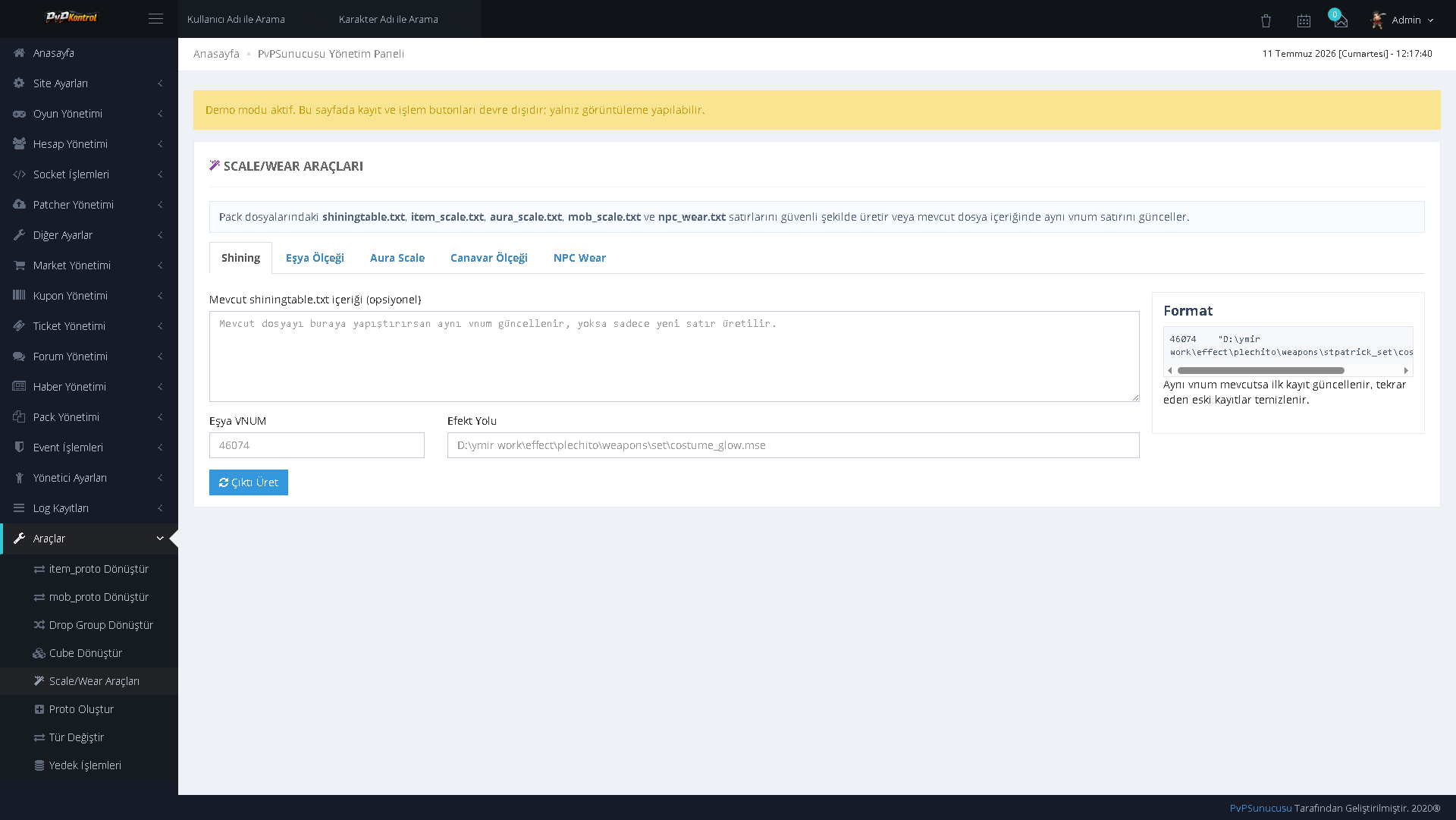Switch to the NPC Wear tab
This screenshot has width=1456, height=820.
coord(579,258)
